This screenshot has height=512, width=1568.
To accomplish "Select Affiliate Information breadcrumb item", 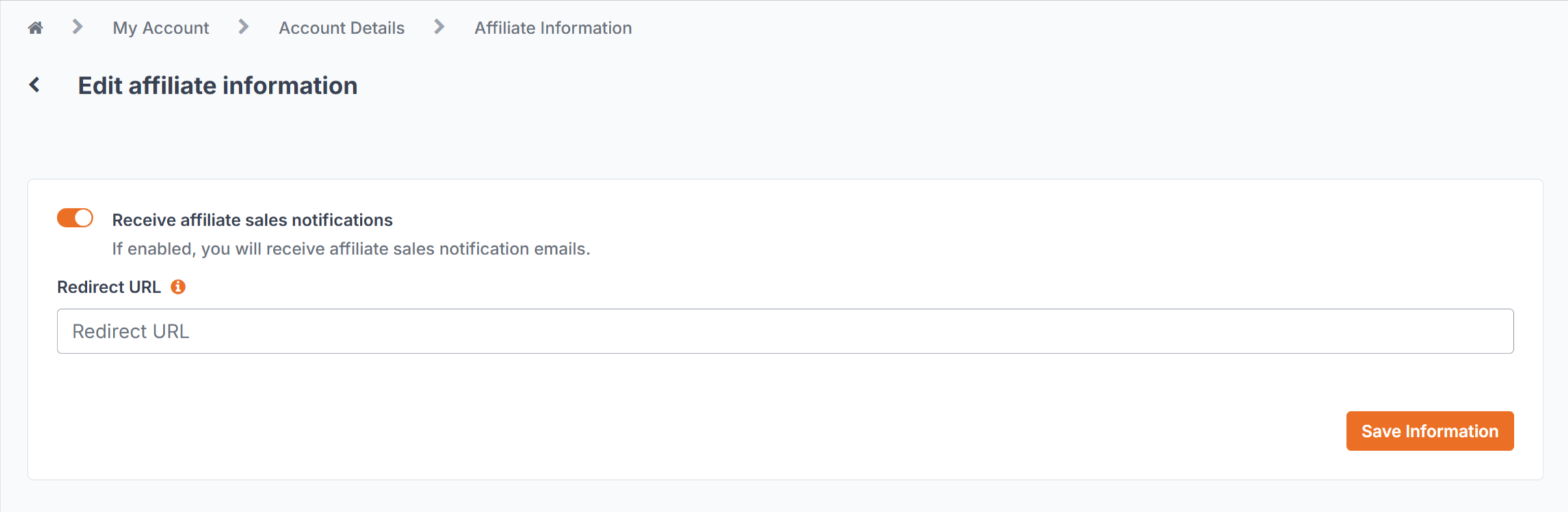I will 553,28.
